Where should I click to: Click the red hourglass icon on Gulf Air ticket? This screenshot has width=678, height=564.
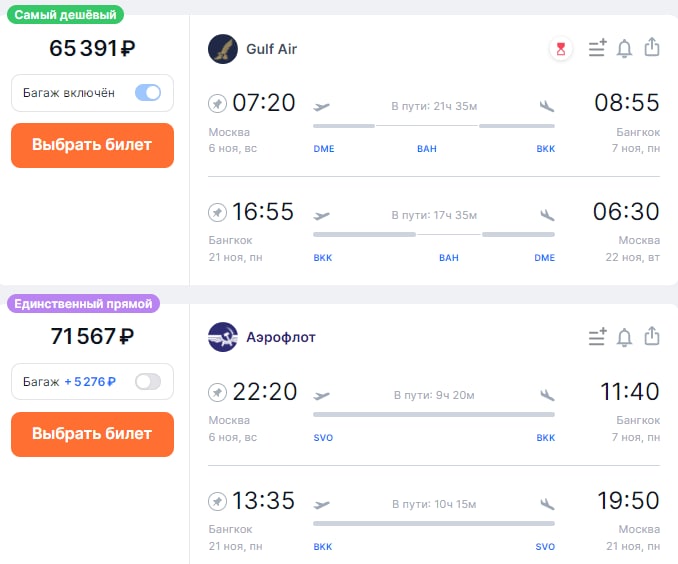tap(561, 48)
